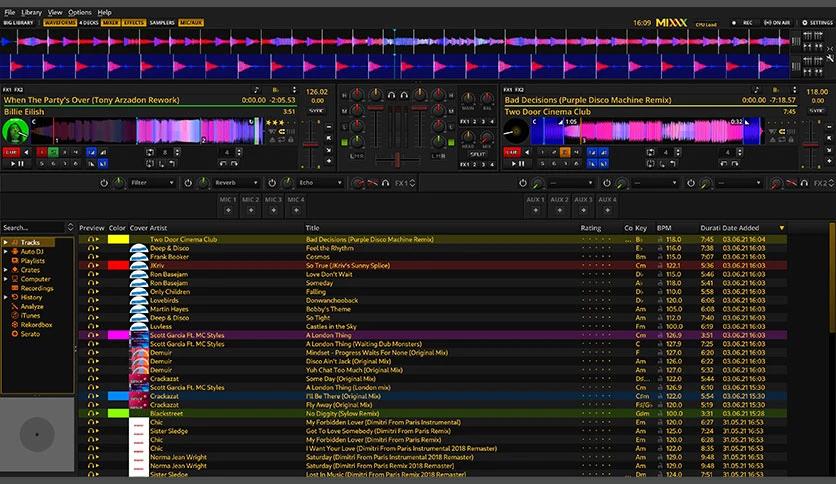Trigger the left deck green hotcue 2
Screen dimensions: 836x484
click(x=53, y=152)
